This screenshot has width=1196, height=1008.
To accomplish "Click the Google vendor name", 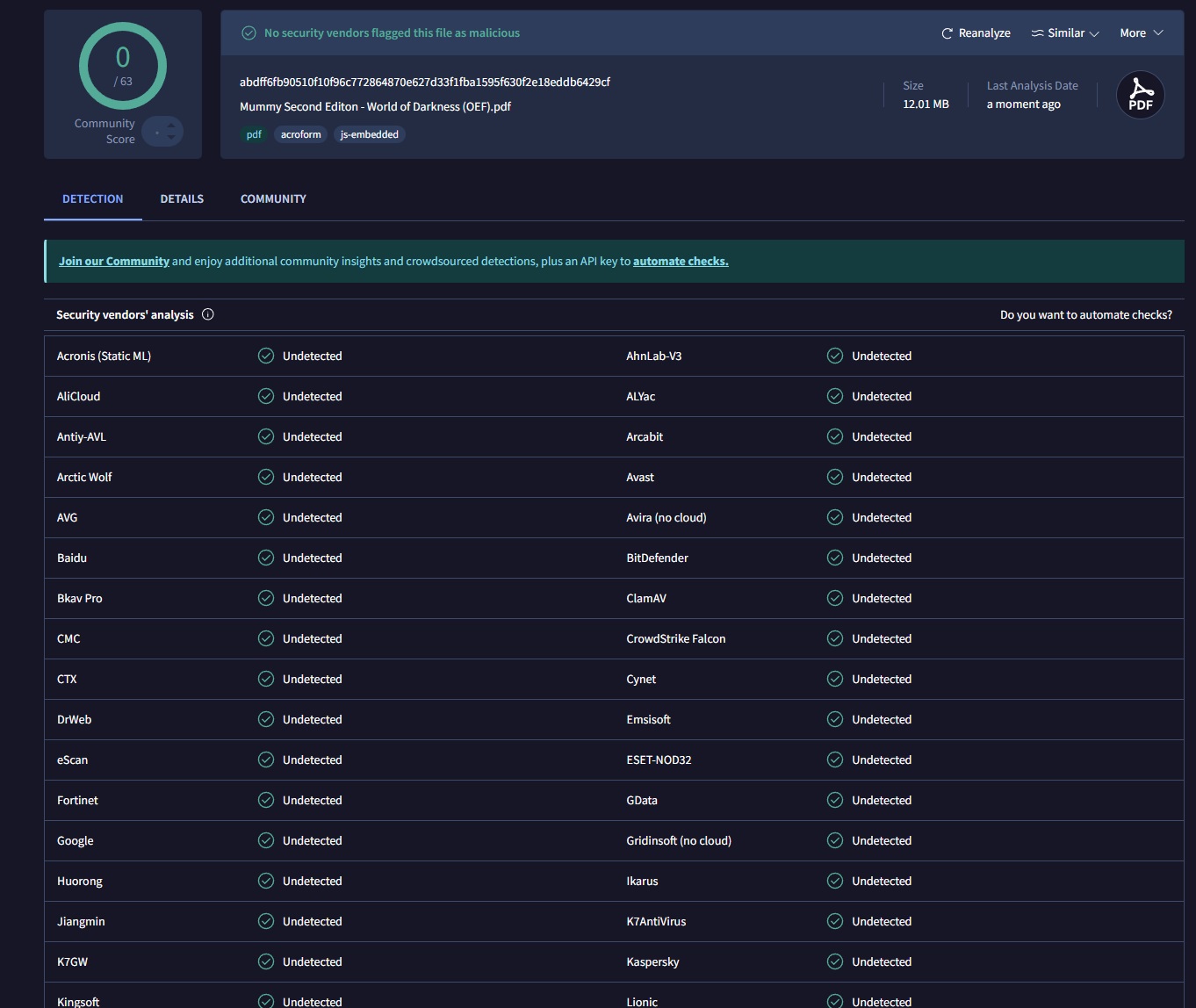I will click(x=76, y=840).
